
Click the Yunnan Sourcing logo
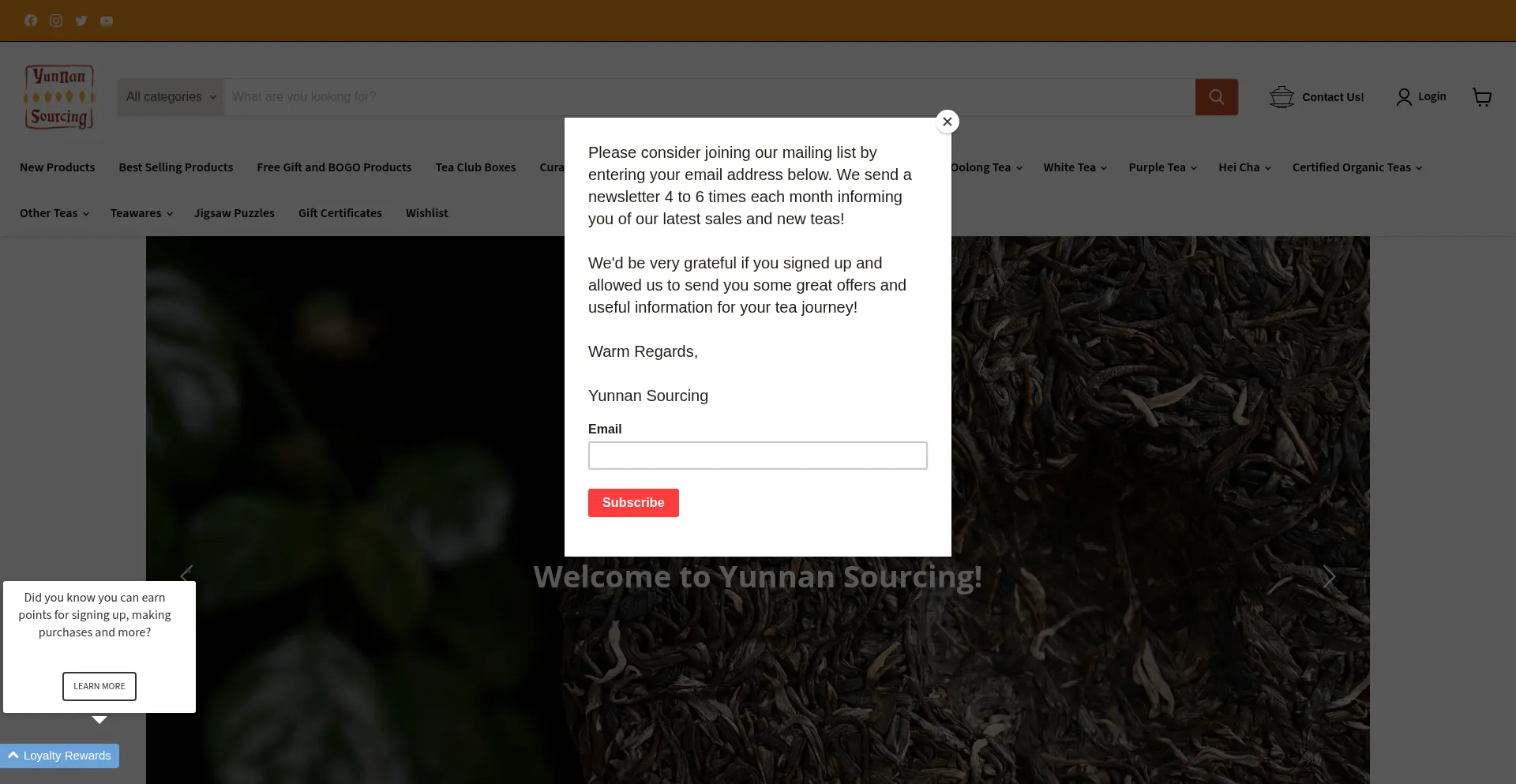tap(59, 97)
